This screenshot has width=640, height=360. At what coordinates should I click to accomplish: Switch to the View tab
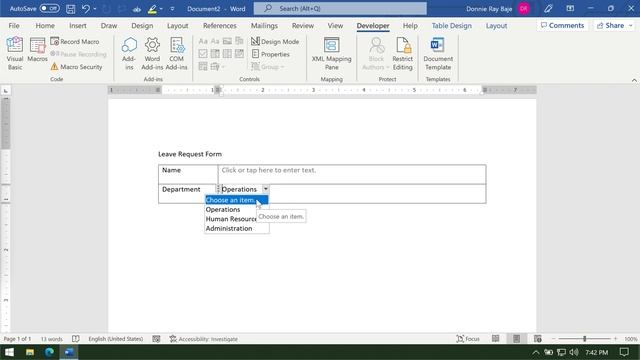[x=335, y=25]
